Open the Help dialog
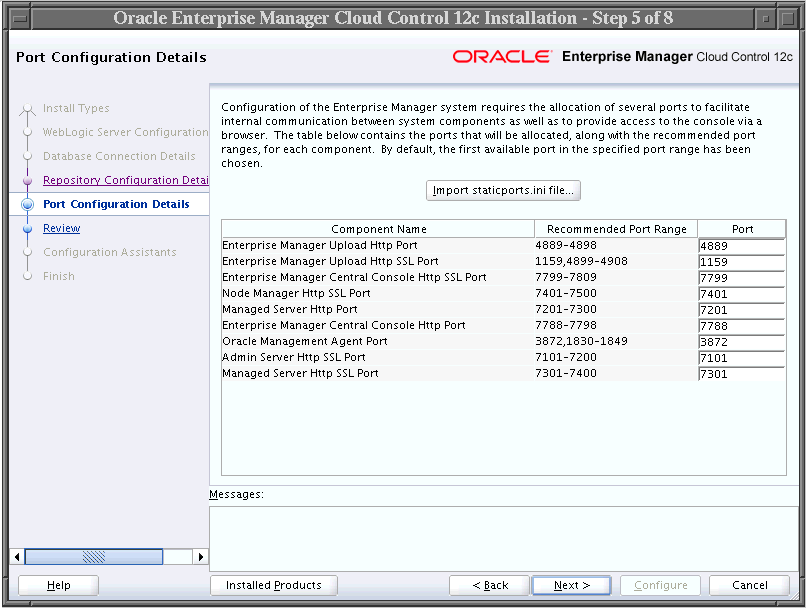The height and width of the screenshot is (608, 806). pyautogui.click(x=59, y=585)
